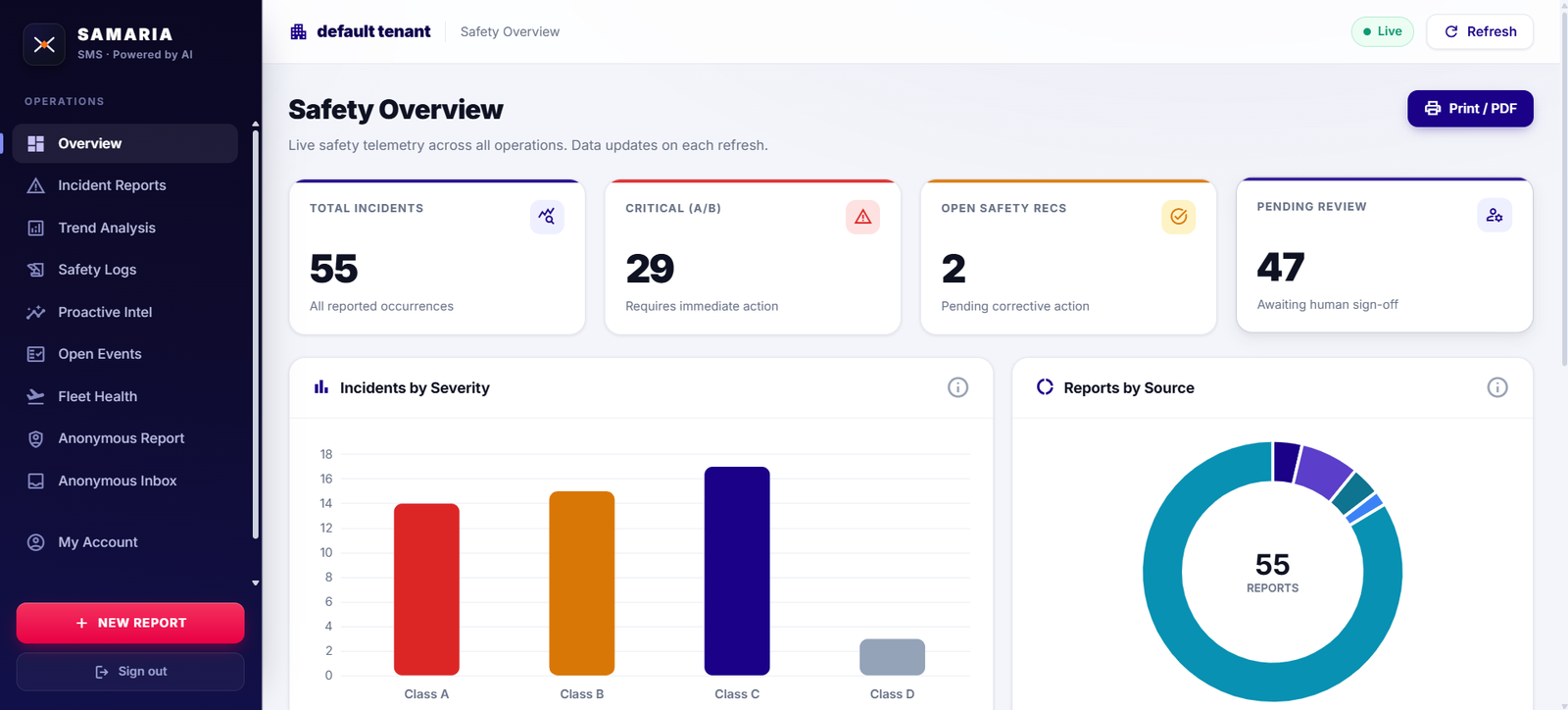Open the Anonymous Inbox

pyautogui.click(x=125, y=481)
